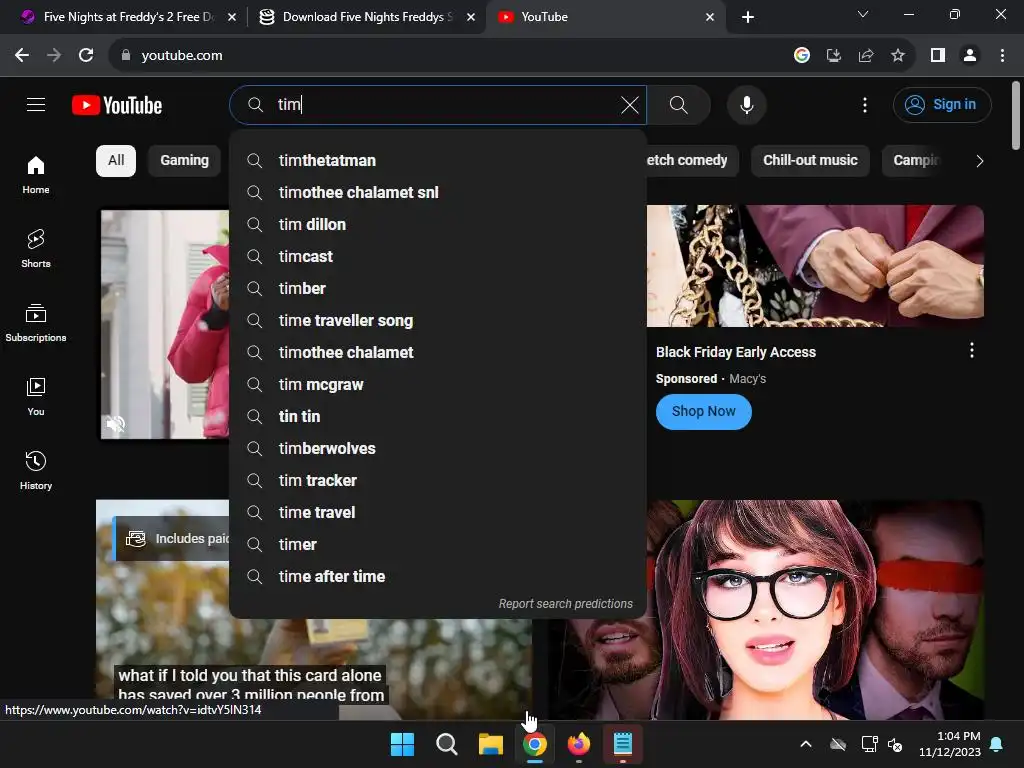Open the You section in the sidebar

point(36,396)
